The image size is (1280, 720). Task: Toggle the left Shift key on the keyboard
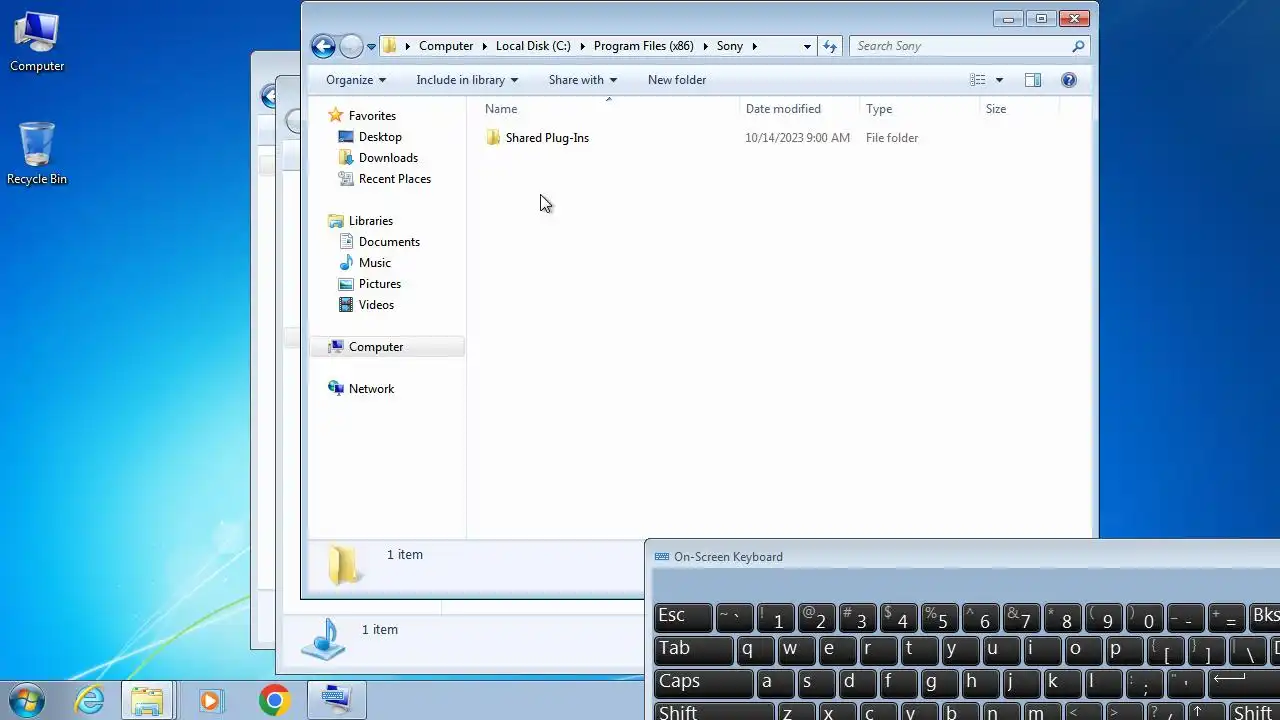[714, 711]
